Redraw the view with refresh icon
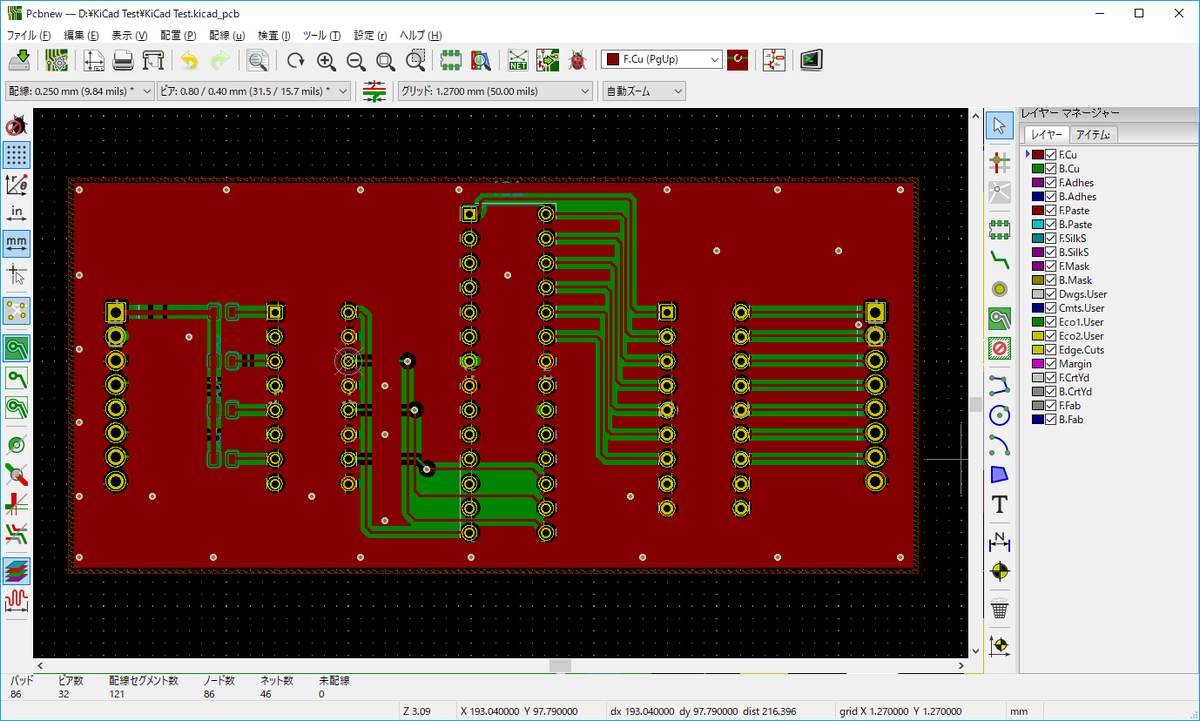Screen dimensions: 1200x721 click(x=296, y=60)
